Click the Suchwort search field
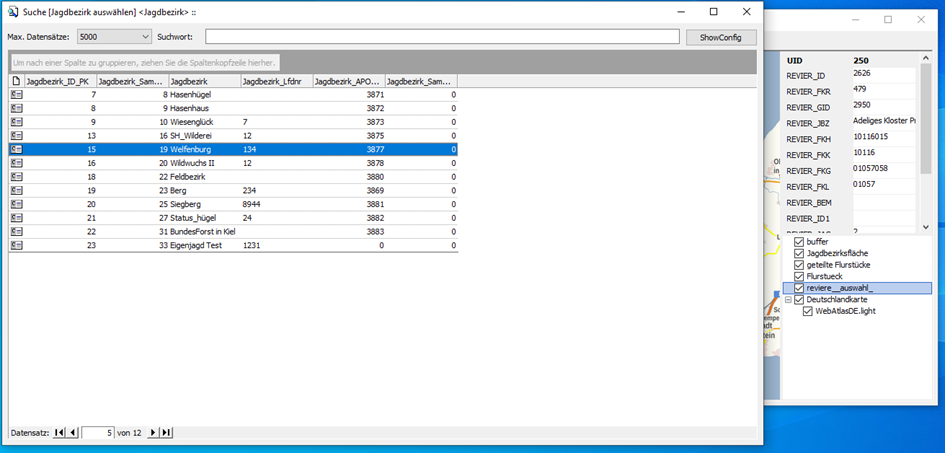This screenshot has height=453, width=945. (441, 37)
